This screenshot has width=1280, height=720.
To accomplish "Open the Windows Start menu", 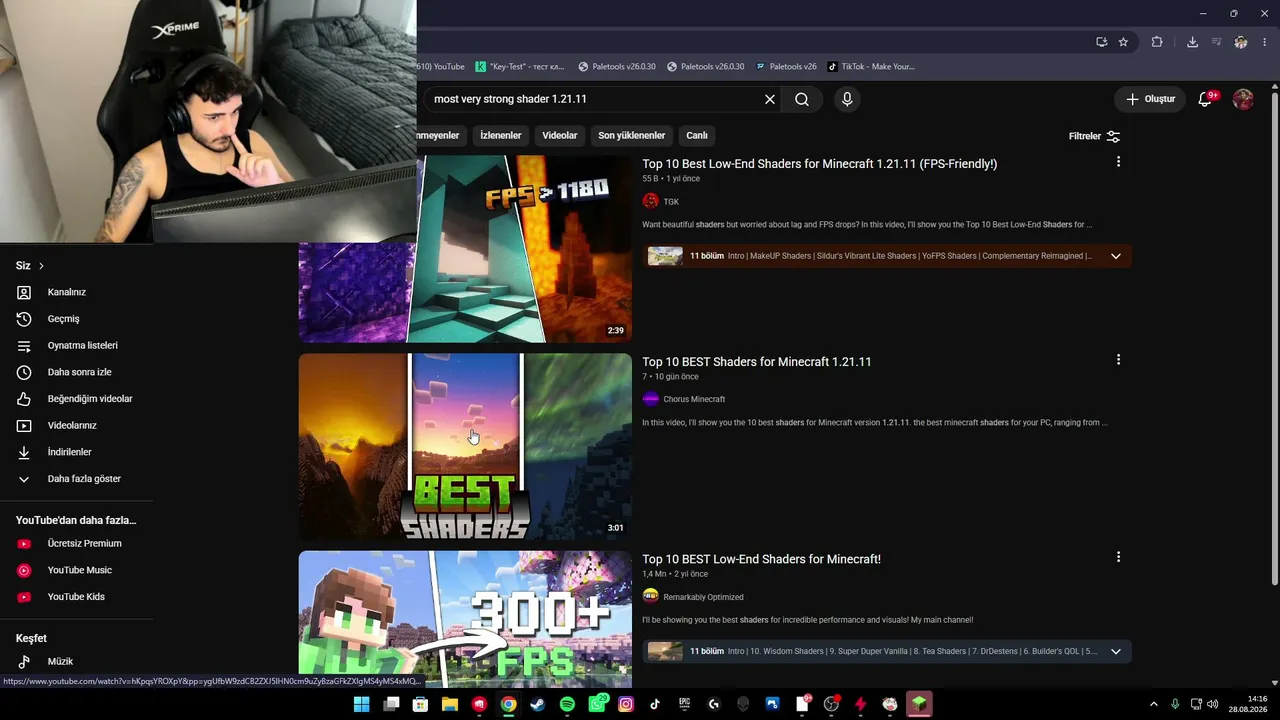I will pos(361,704).
